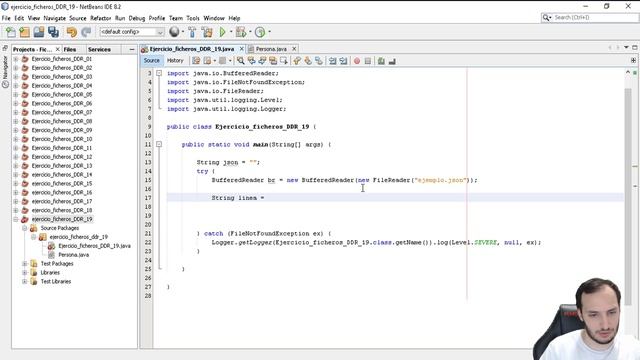Select Ejercicio_ficheros_DDR_19.java in project tree
Screen dimensions: 640x360
[x=94, y=246]
